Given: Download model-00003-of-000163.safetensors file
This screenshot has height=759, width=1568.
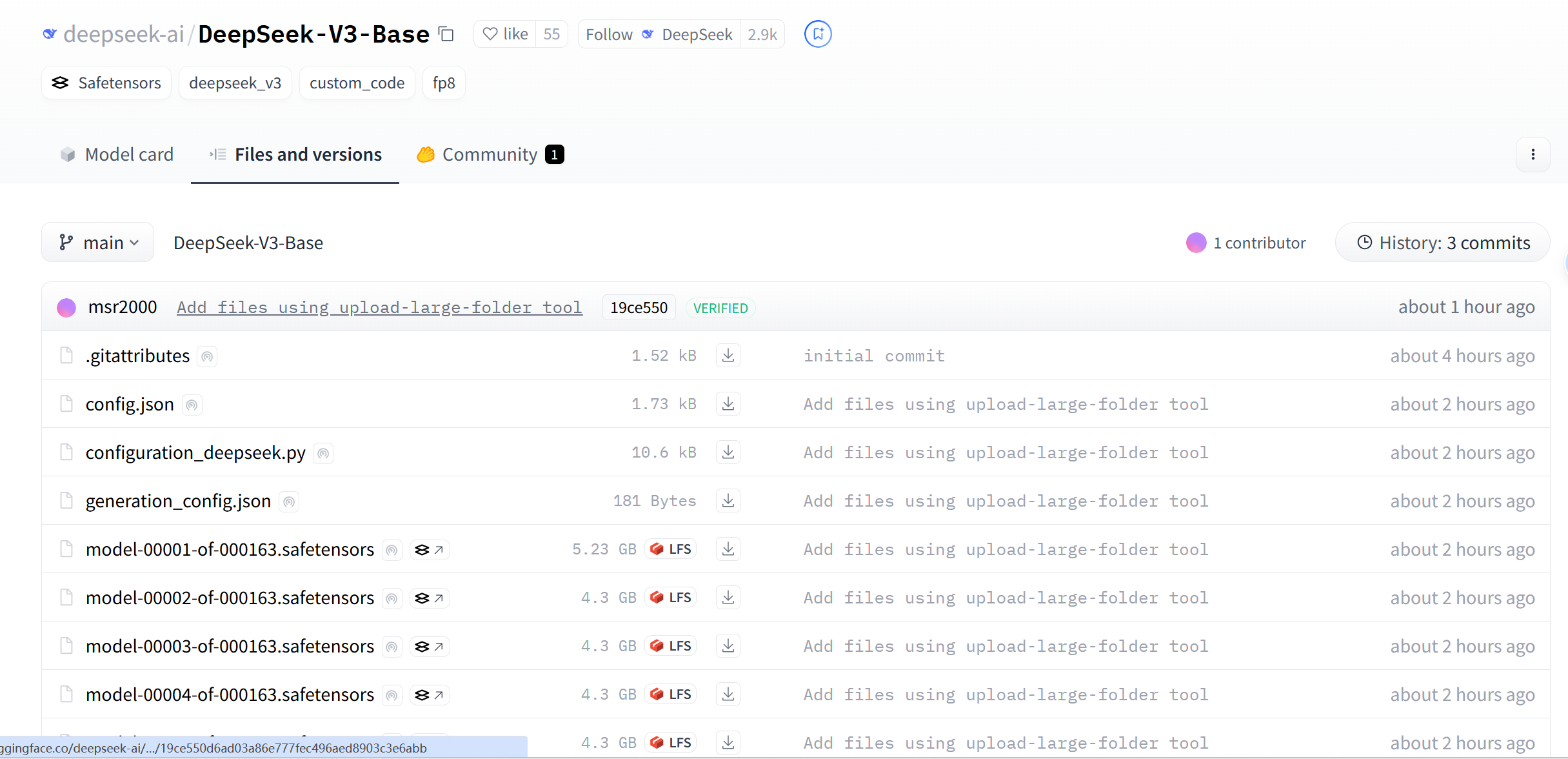Looking at the screenshot, I should pos(728,646).
